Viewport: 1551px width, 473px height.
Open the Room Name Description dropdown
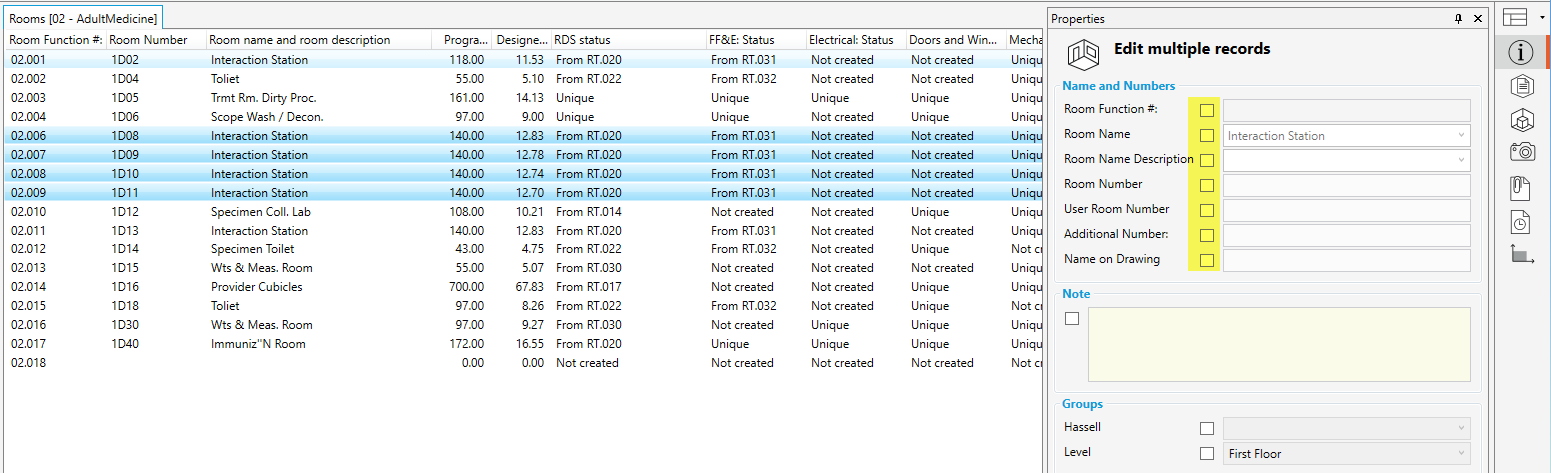1461,160
